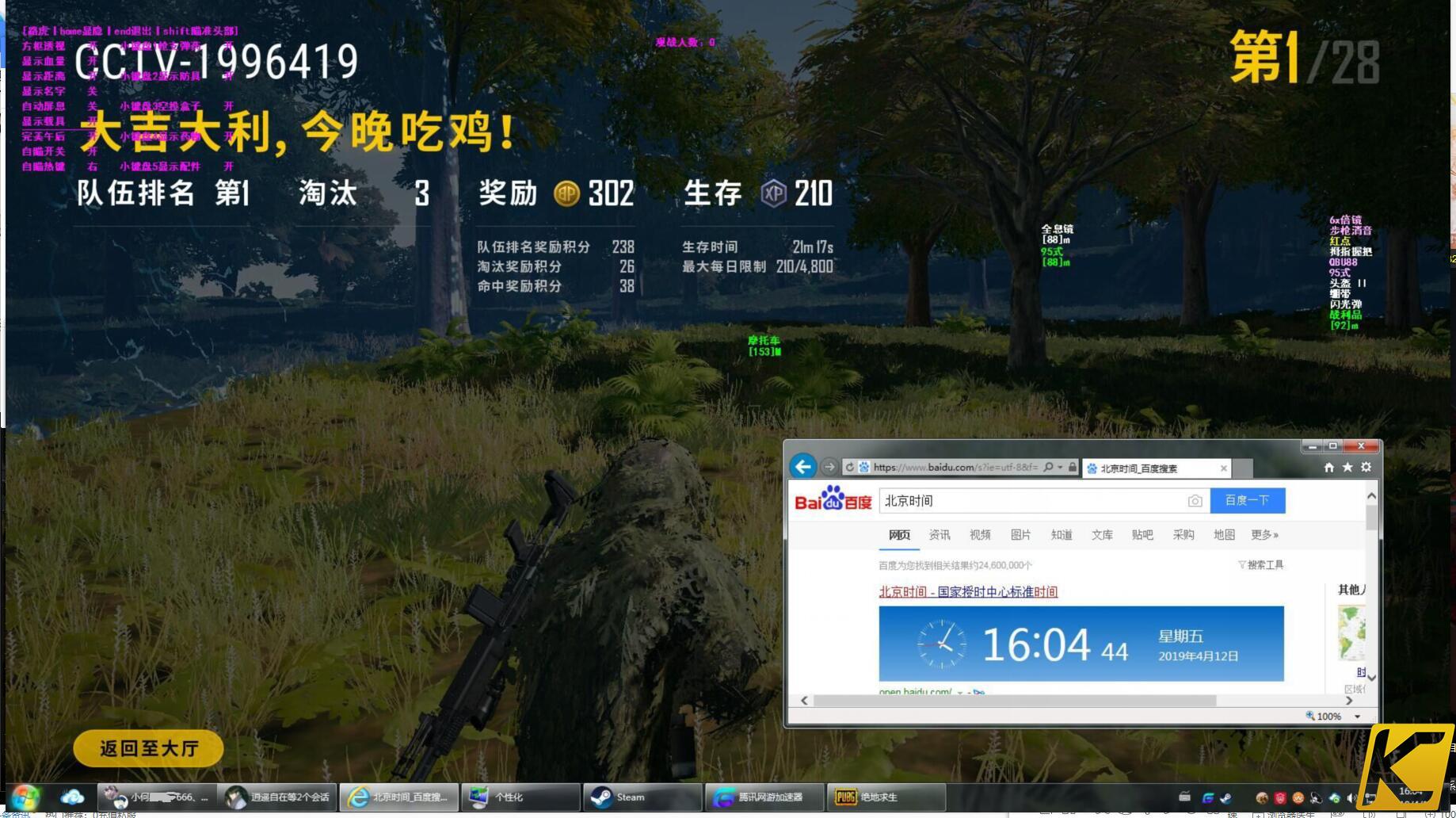The width and height of the screenshot is (1456, 818).
Task: Open the 个性化 taskbar window
Action: pos(521,797)
